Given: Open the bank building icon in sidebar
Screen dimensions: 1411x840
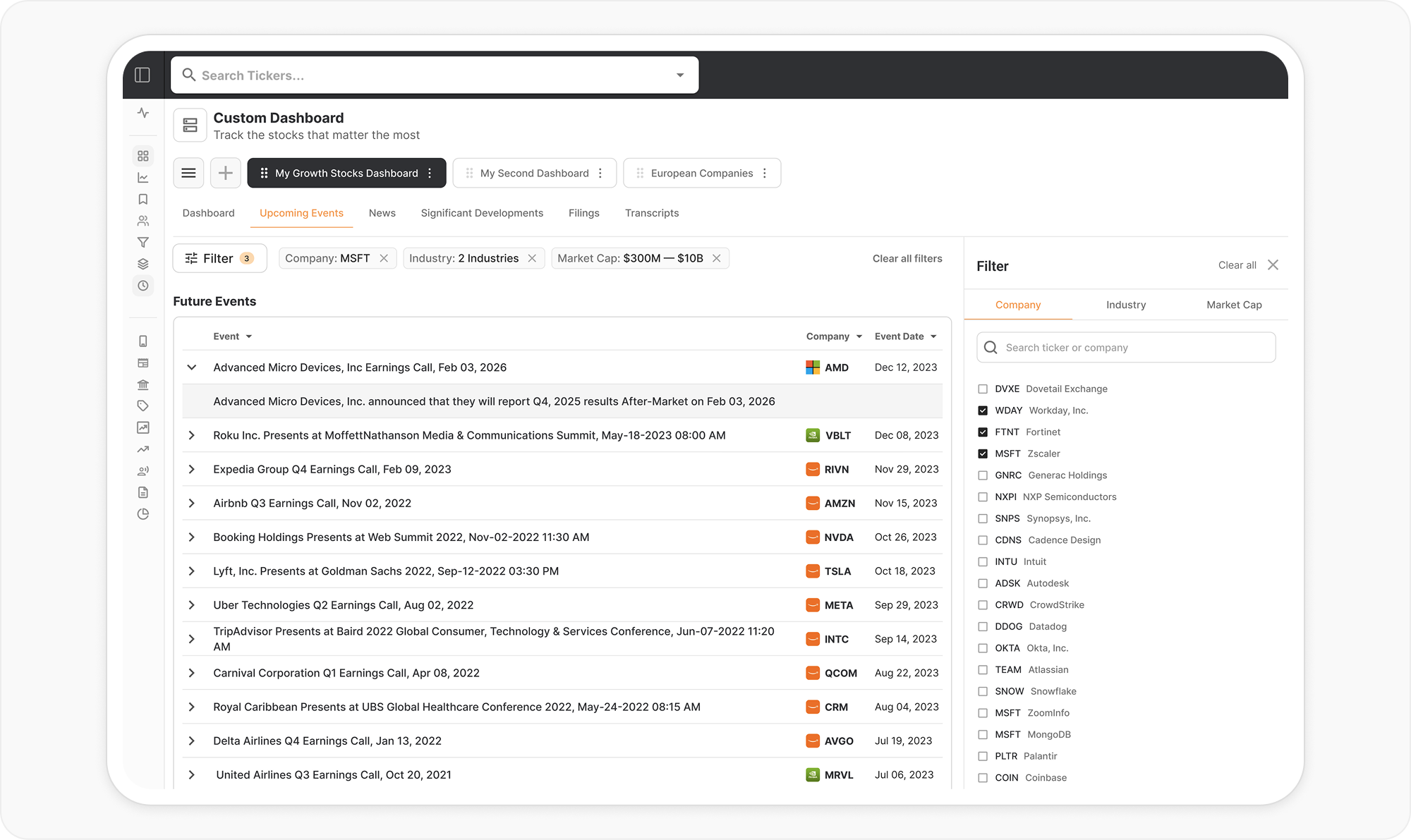Looking at the screenshot, I should (x=143, y=384).
